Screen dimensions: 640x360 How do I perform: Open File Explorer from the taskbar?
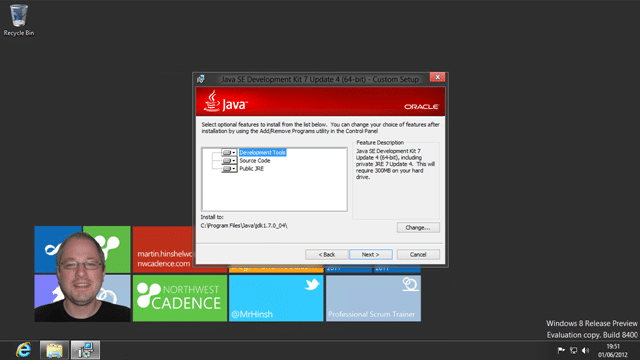[x=54, y=350]
